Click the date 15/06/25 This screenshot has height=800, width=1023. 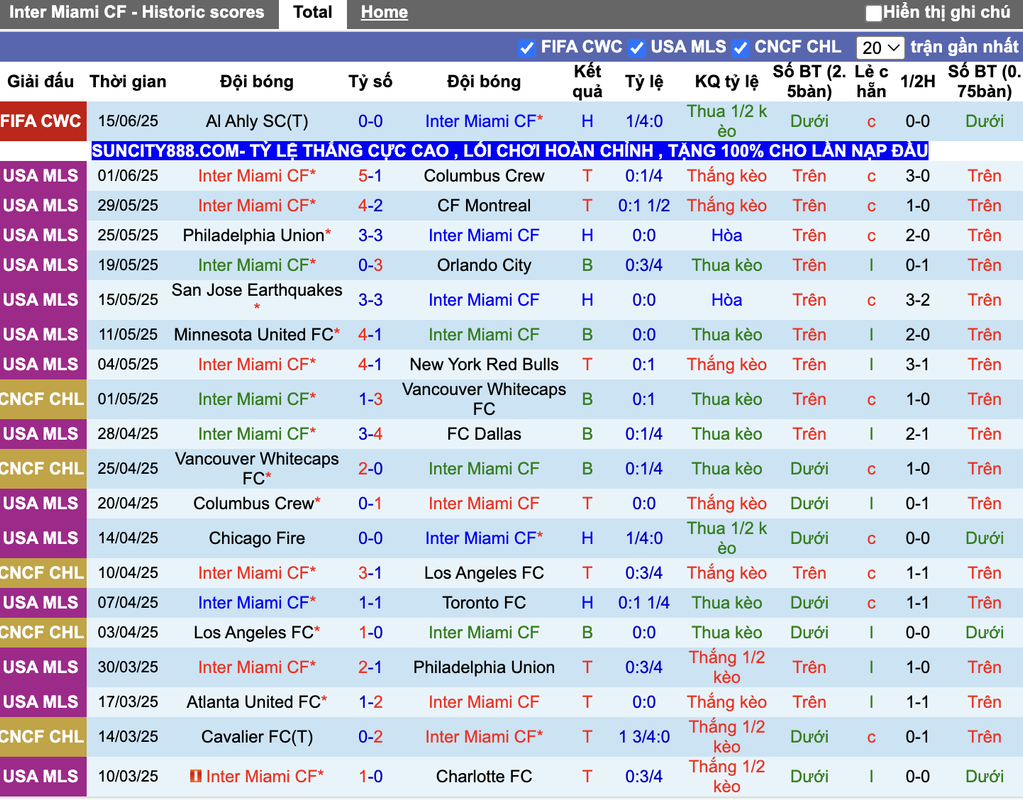128,121
